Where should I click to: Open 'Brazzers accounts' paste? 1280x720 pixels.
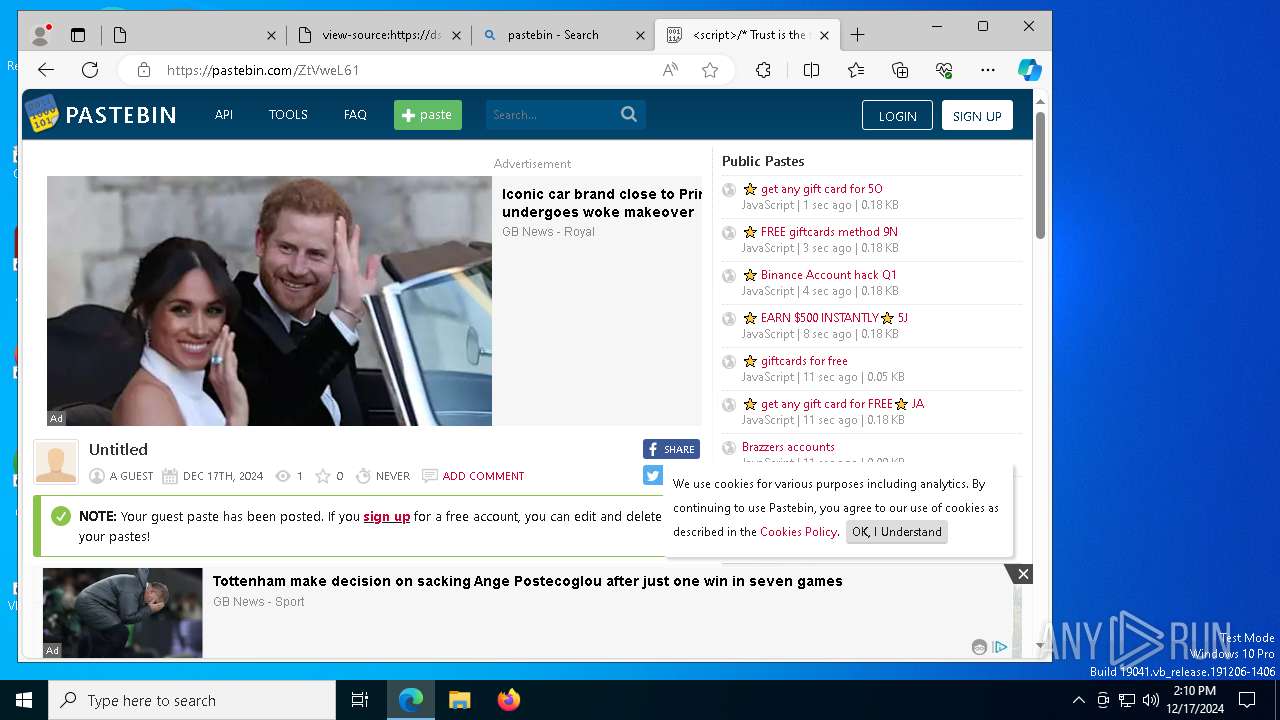(788, 447)
